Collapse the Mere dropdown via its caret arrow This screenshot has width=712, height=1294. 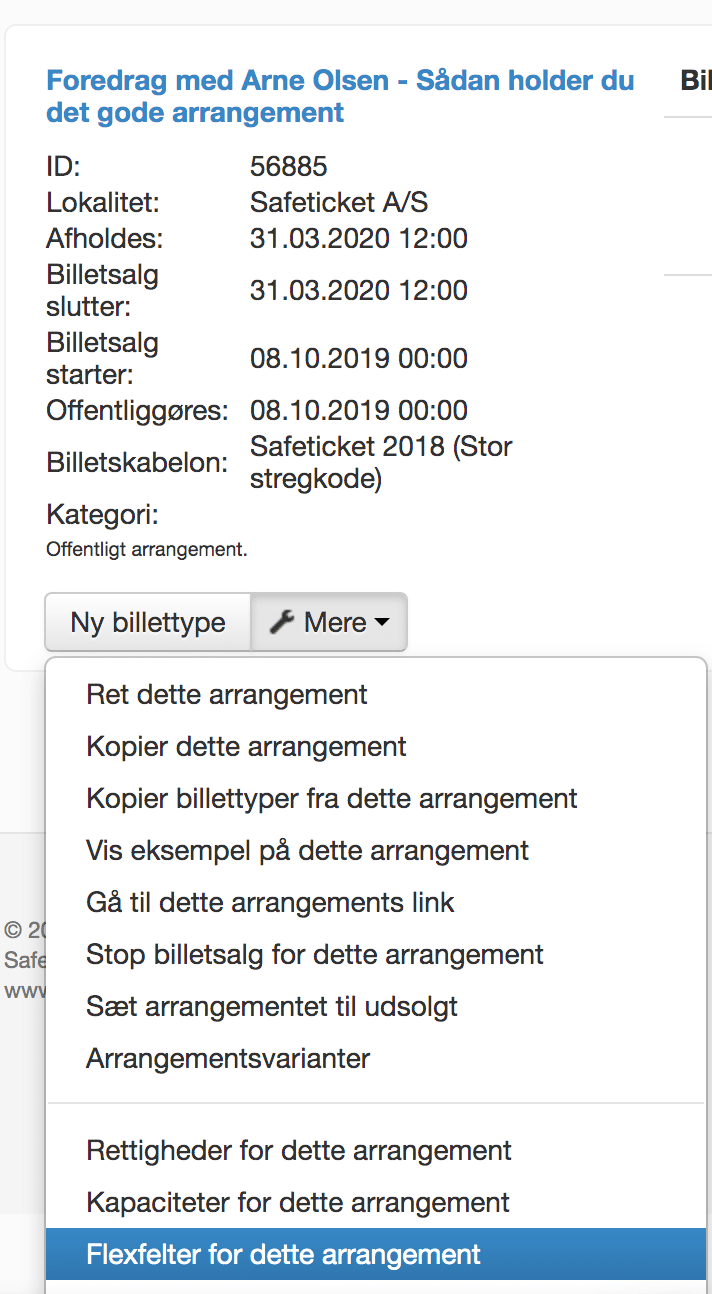click(x=381, y=623)
